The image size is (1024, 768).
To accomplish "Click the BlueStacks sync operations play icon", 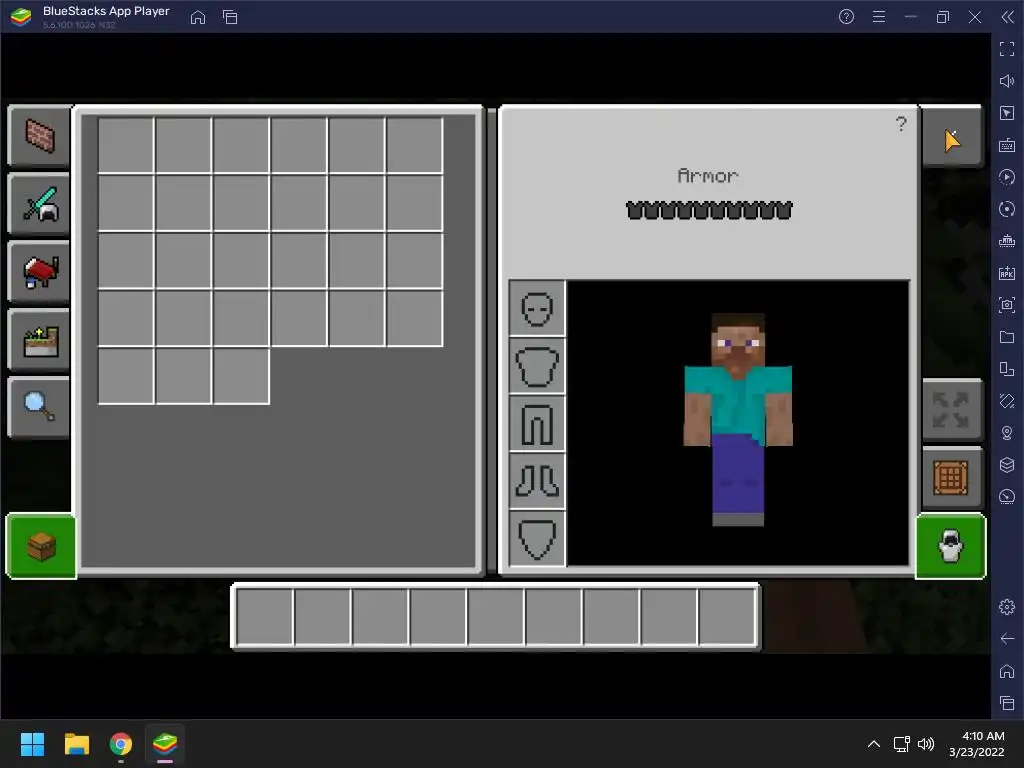I will point(1007,177).
